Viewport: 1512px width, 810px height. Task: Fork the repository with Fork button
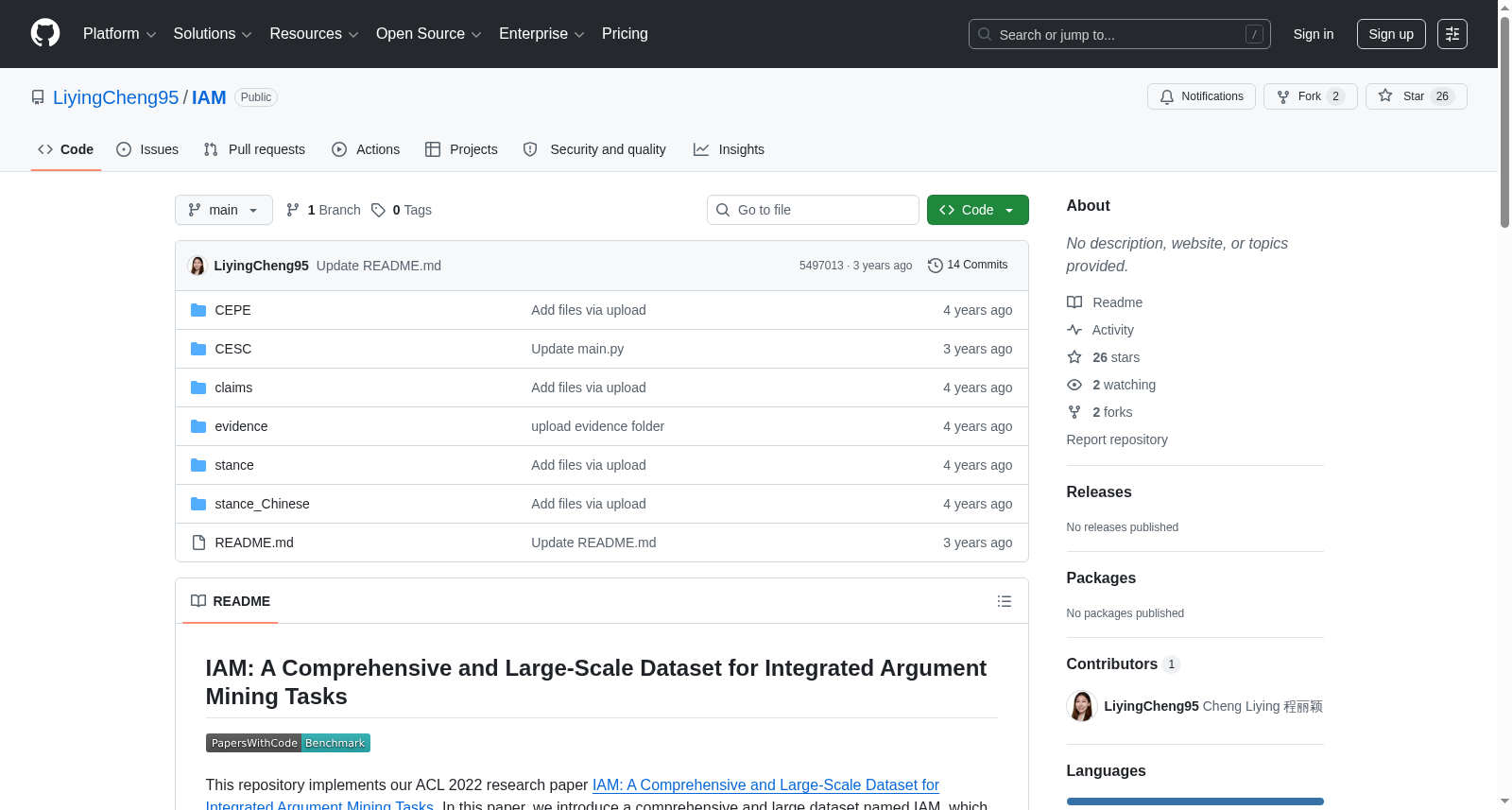tap(1311, 96)
